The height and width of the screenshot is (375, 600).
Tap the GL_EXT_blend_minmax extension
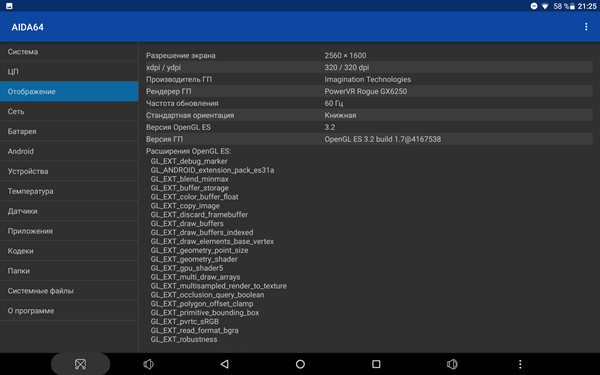click(189, 179)
